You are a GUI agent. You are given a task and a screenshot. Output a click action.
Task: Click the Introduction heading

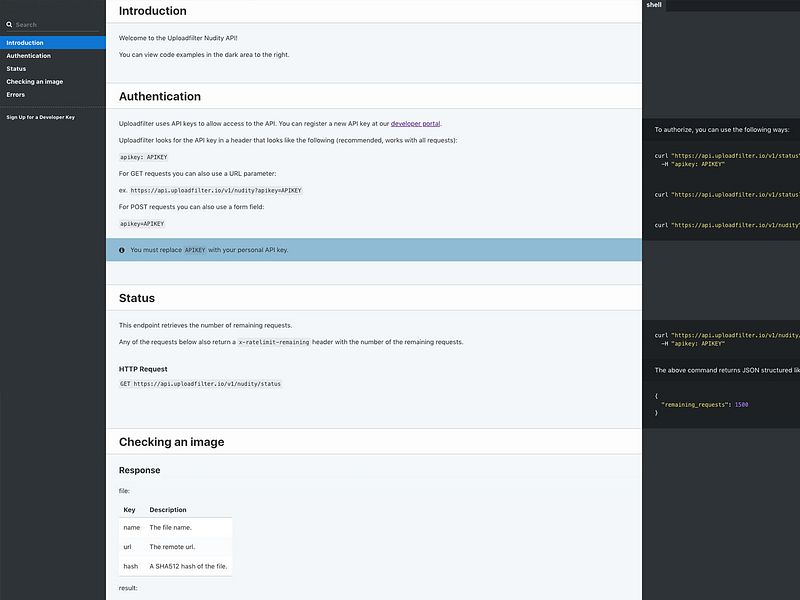(x=153, y=11)
